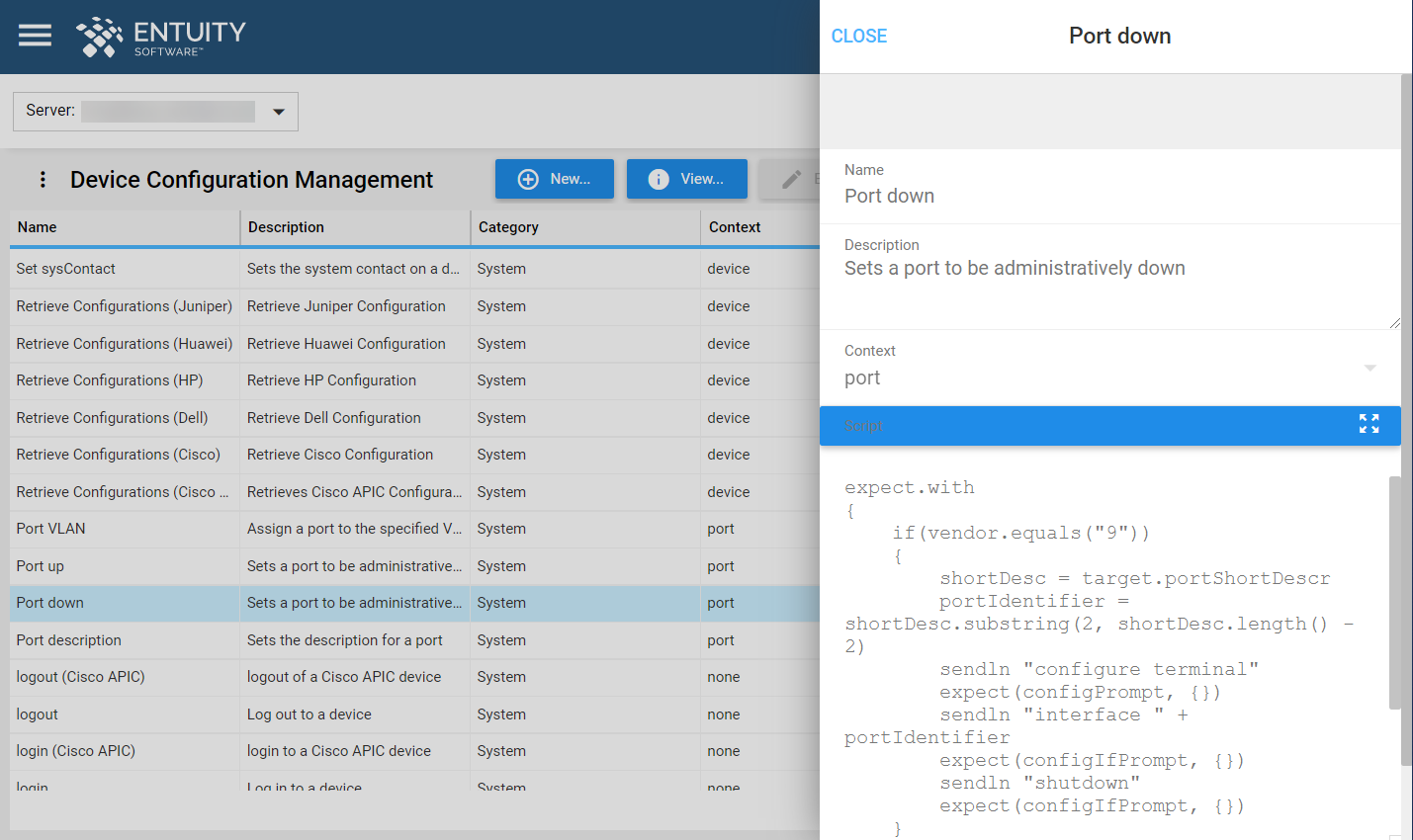The image size is (1413, 840).
Task: Click the Entuity Software logo
Action: pos(158,38)
